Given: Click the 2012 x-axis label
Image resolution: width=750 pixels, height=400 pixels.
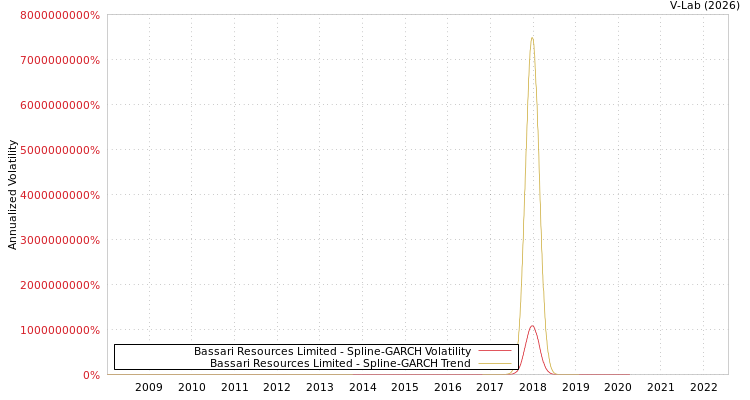Looking at the screenshot, I should pos(277,387).
